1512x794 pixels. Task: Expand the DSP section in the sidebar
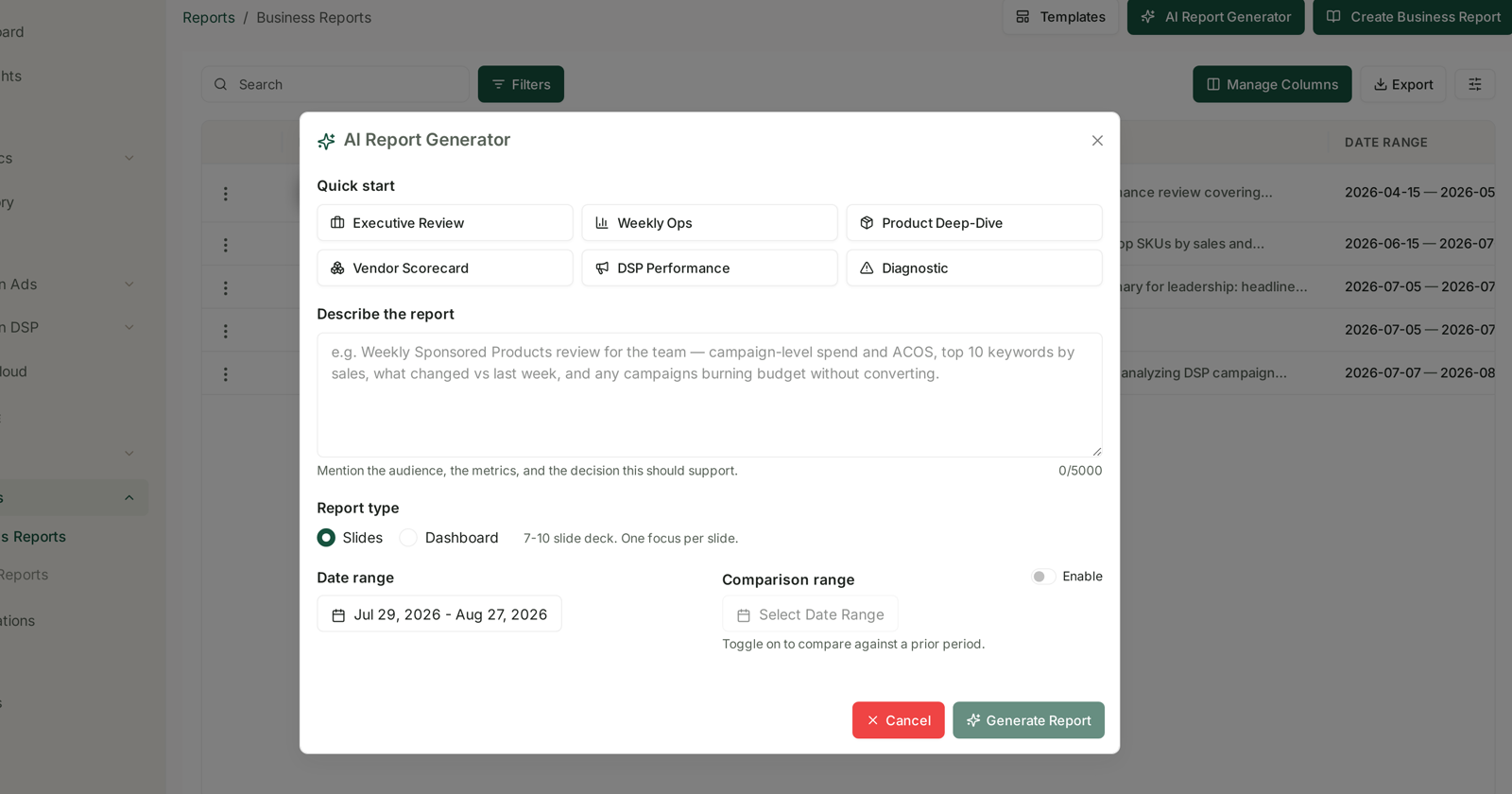tap(129, 328)
